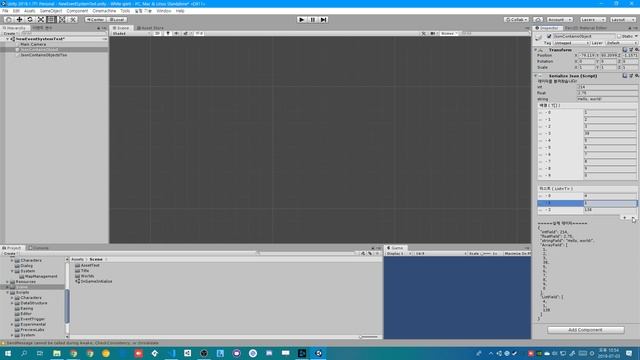
Task: Open Task View on taskbar
Action: [40, 353]
